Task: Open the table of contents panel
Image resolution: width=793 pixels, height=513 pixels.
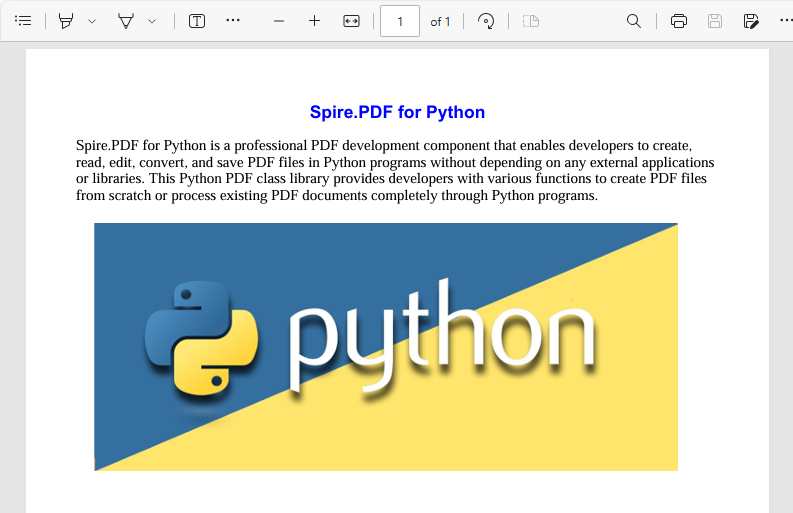Action: [23, 21]
